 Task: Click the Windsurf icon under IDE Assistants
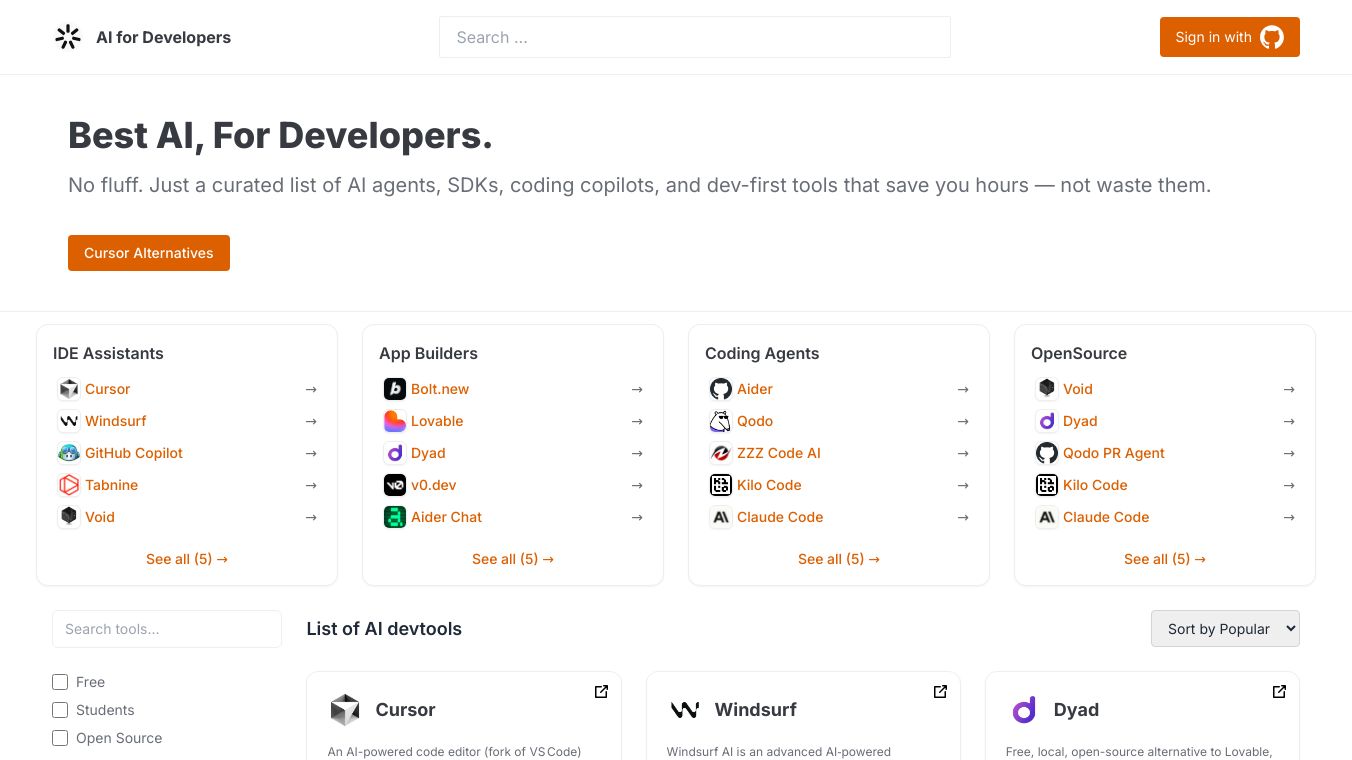point(69,421)
